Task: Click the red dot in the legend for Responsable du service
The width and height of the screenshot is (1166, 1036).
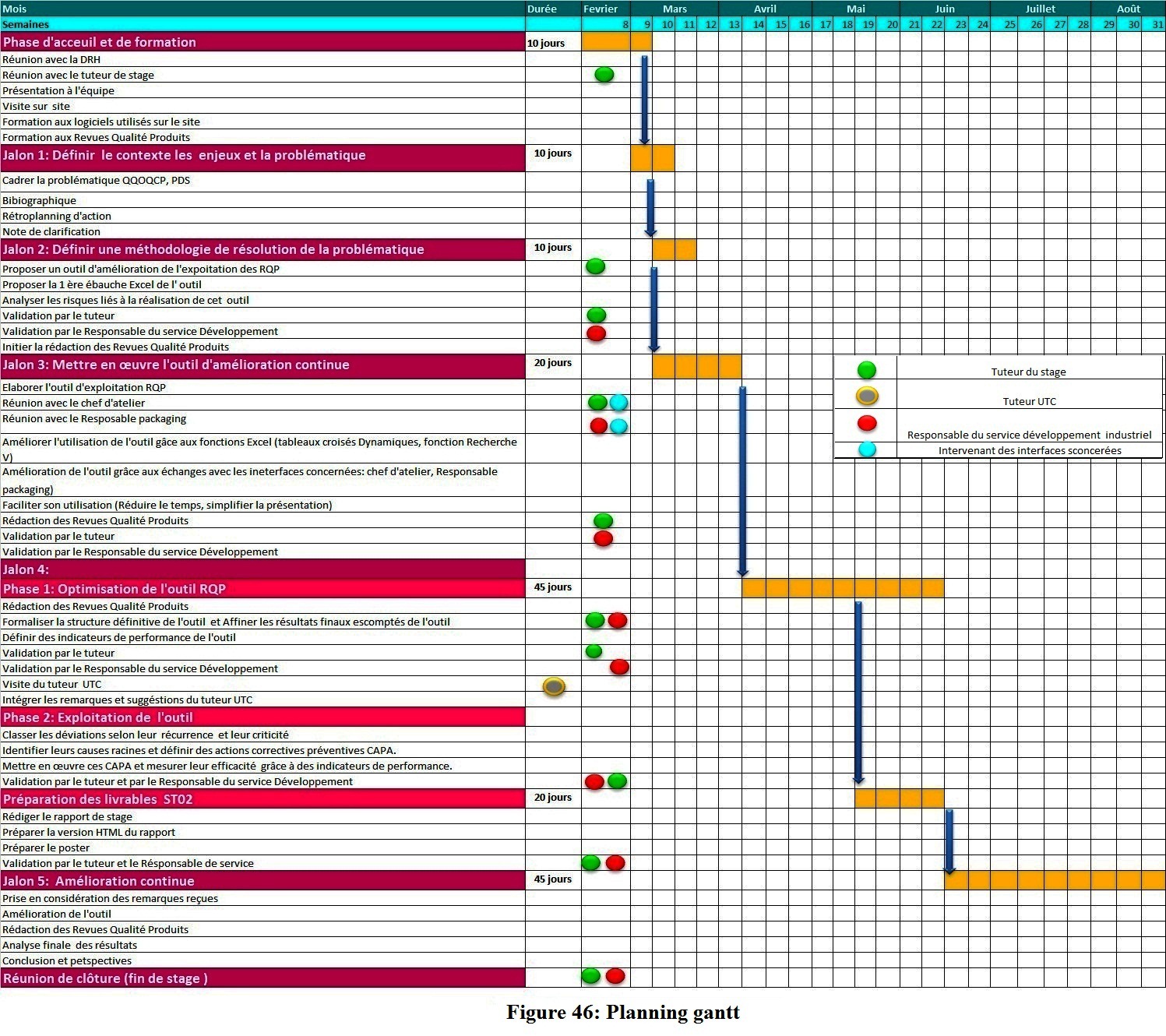Action: point(866,423)
